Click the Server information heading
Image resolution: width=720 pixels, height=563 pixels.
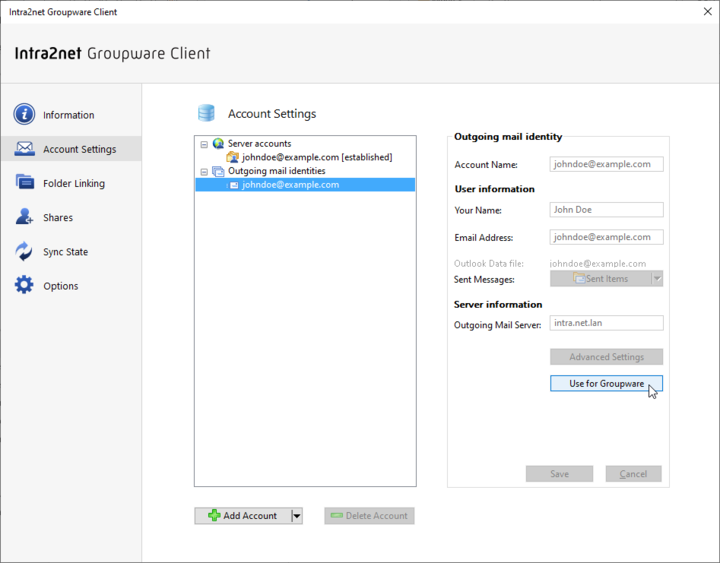[x=498, y=304]
